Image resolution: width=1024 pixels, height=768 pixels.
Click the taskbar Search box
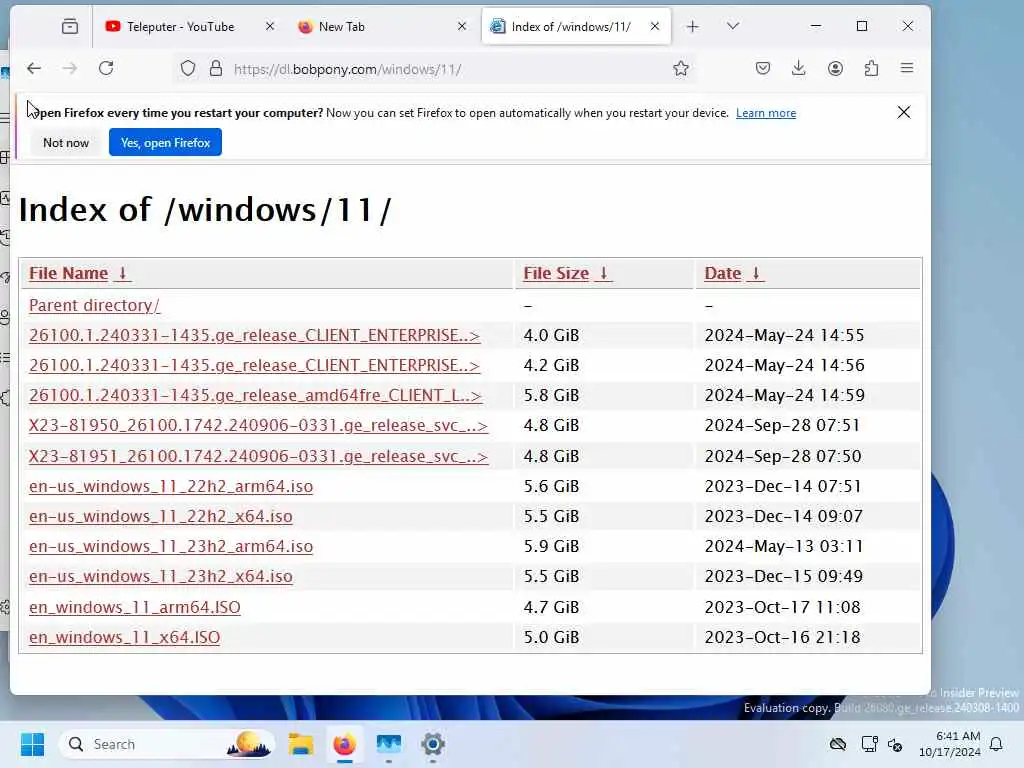tap(167, 744)
